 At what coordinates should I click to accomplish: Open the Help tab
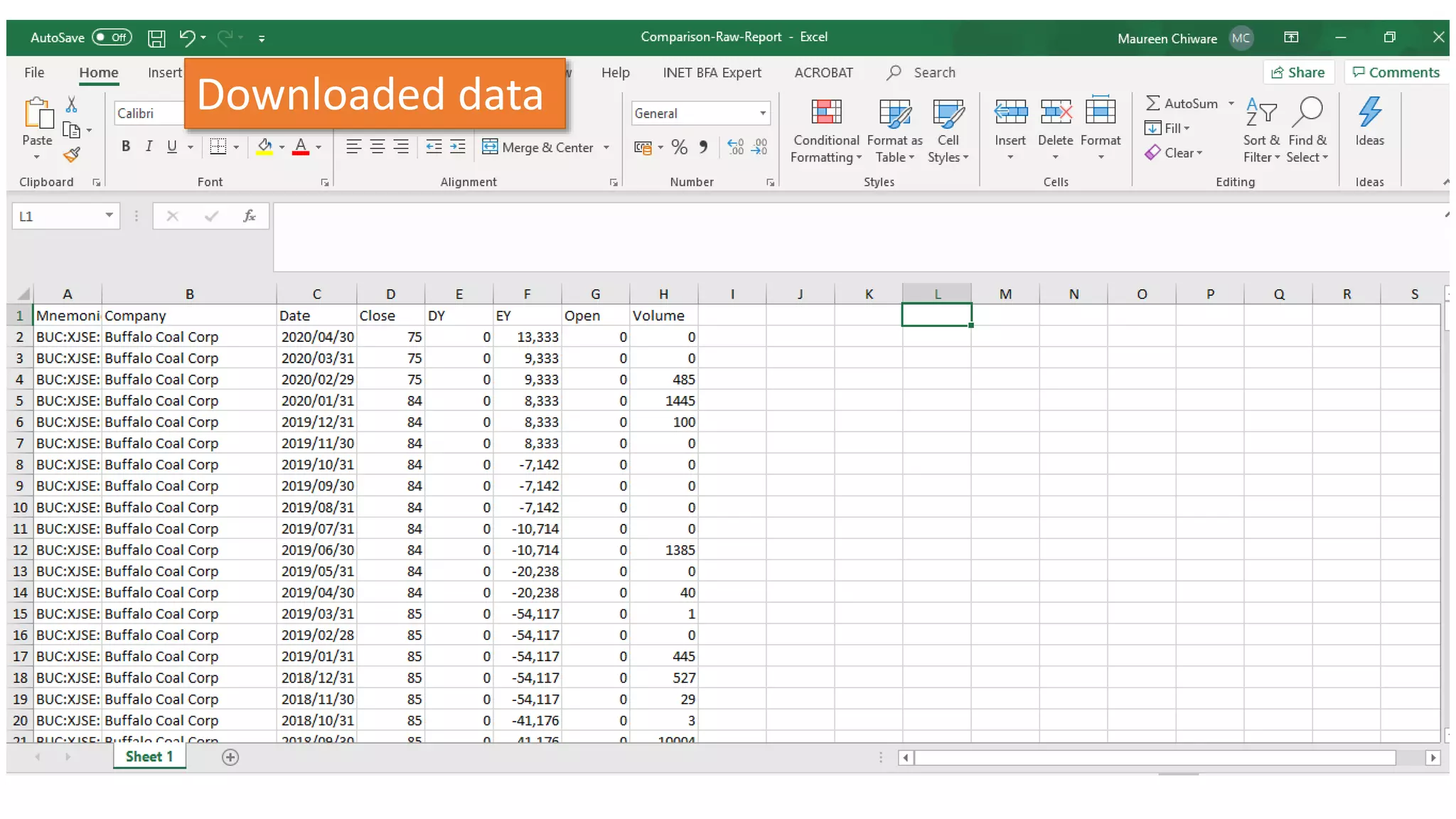pos(616,73)
